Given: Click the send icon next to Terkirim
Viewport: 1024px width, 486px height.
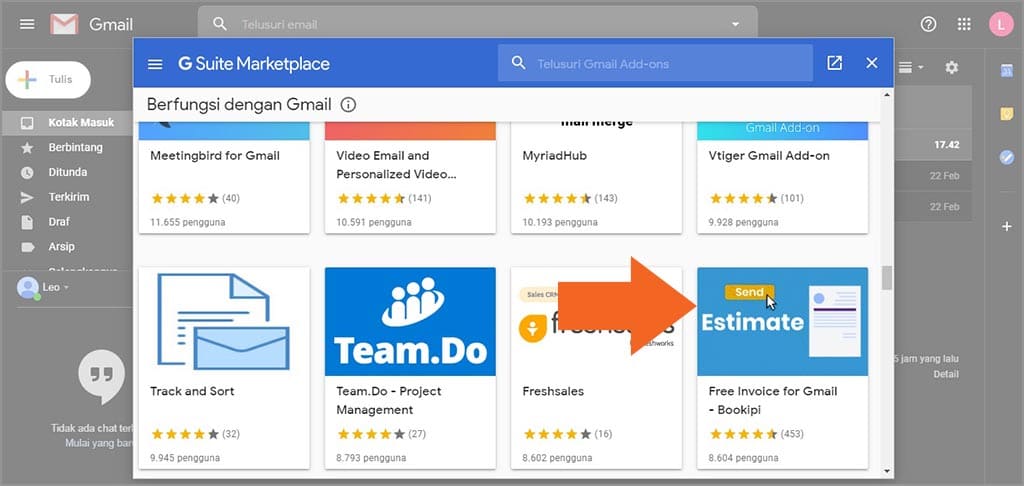Looking at the screenshot, I should tap(27, 197).
